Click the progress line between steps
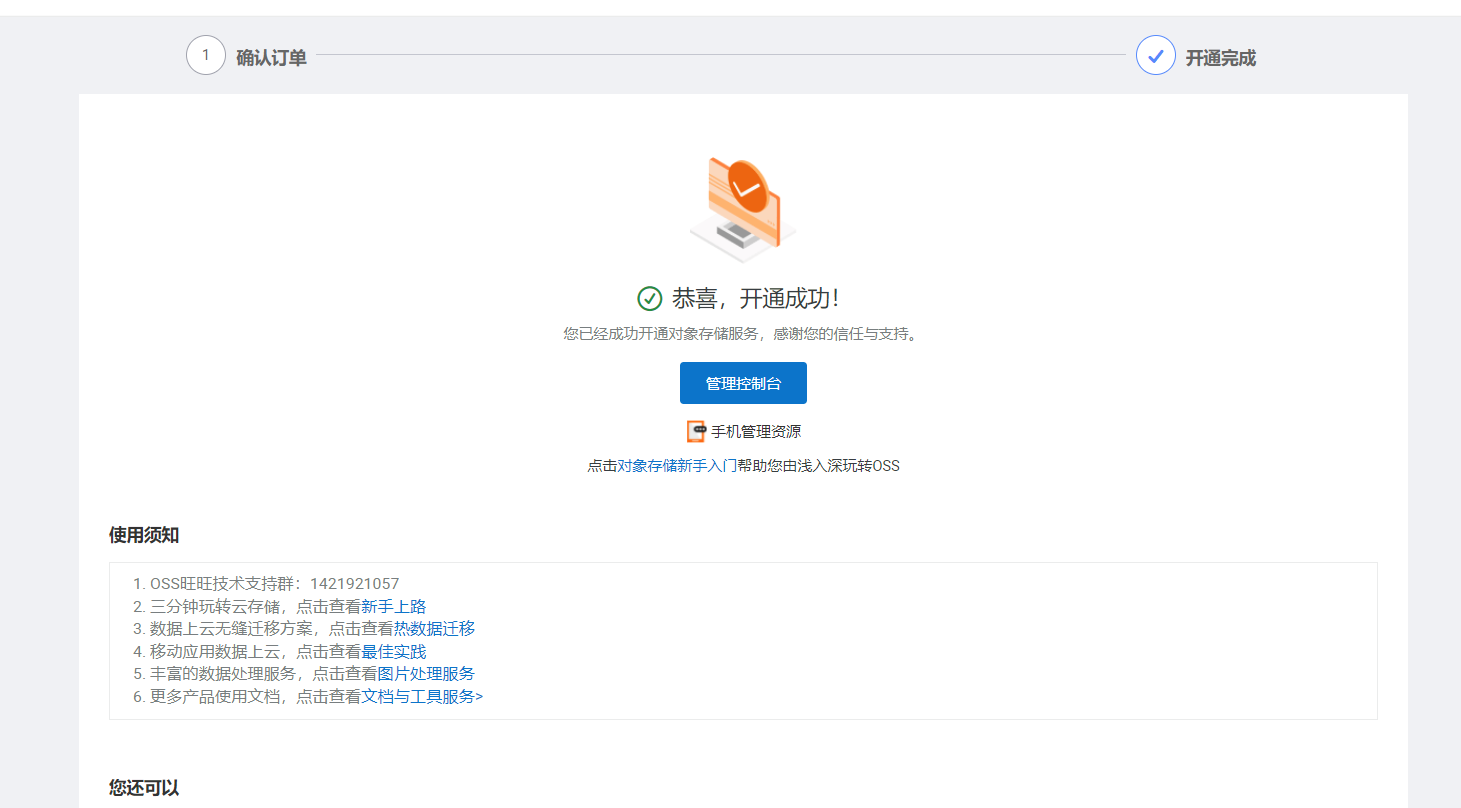Viewport: 1461px width, 808px height. click(721, 55)
